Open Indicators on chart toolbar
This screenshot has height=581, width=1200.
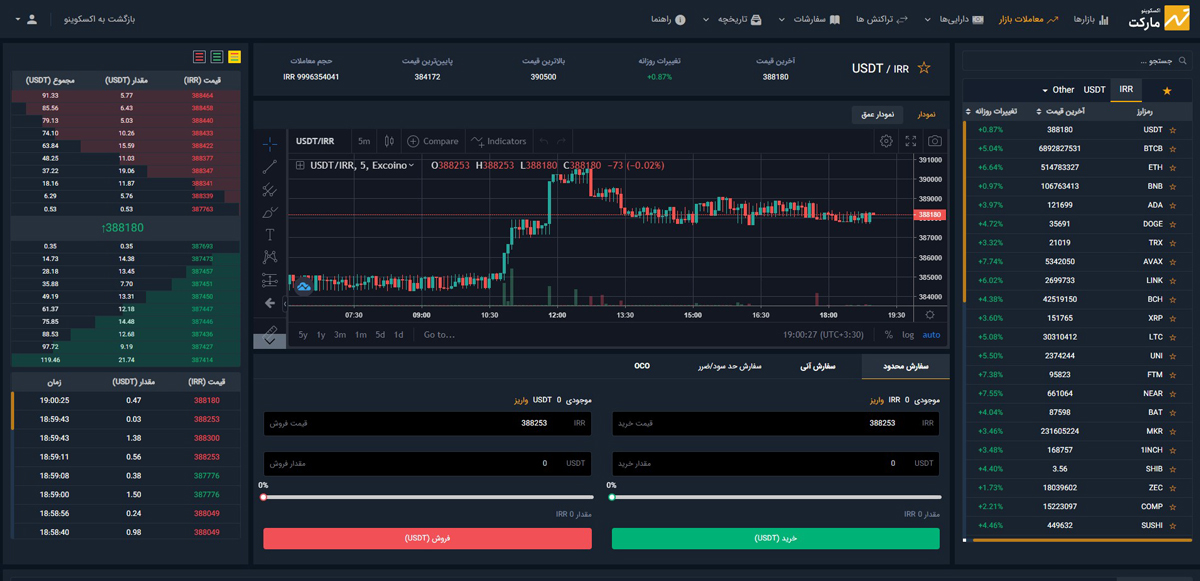pos(498,141)
